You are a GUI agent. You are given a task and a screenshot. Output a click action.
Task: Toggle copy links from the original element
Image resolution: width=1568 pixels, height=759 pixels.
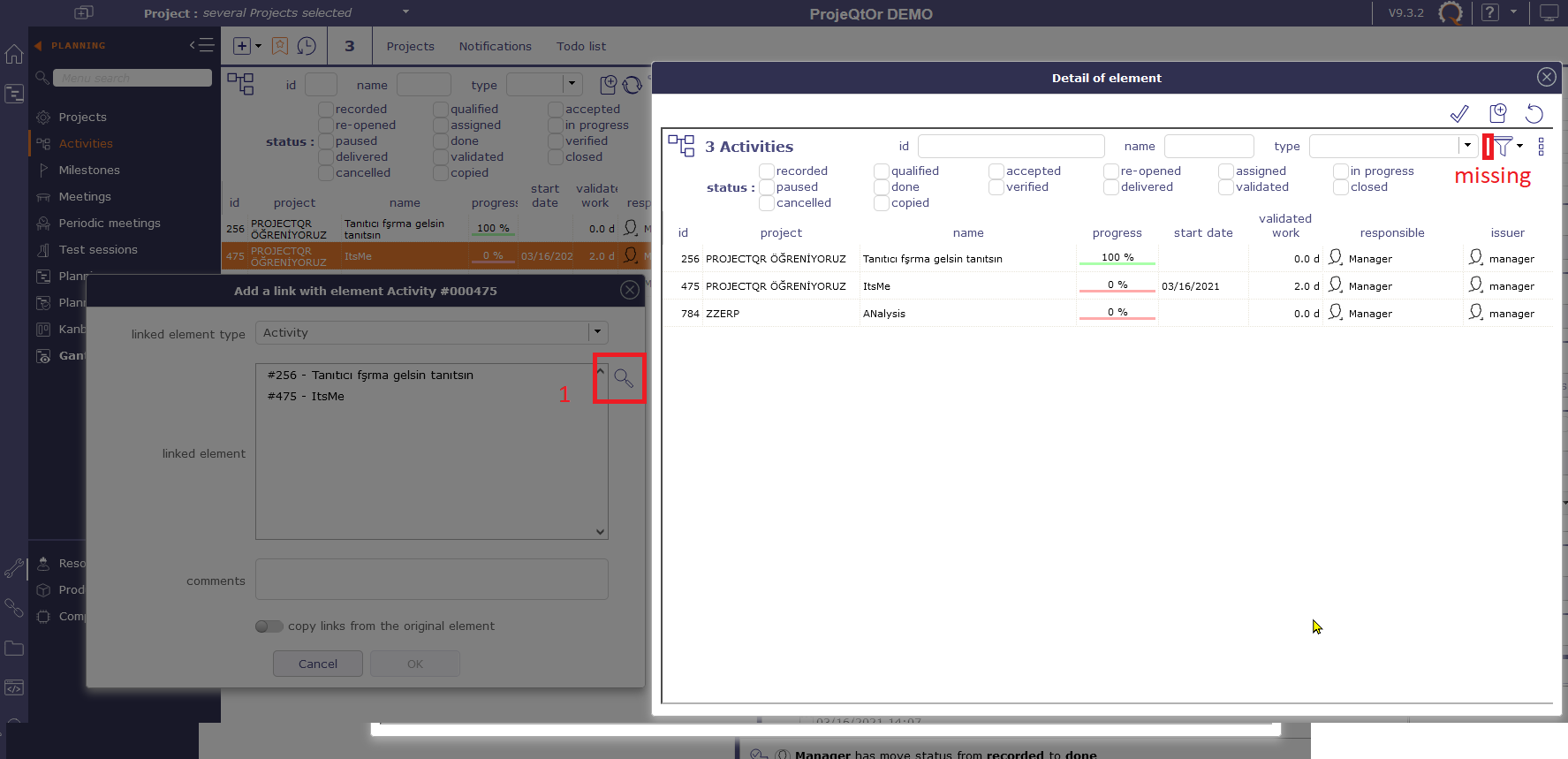(x=269, y=626)
